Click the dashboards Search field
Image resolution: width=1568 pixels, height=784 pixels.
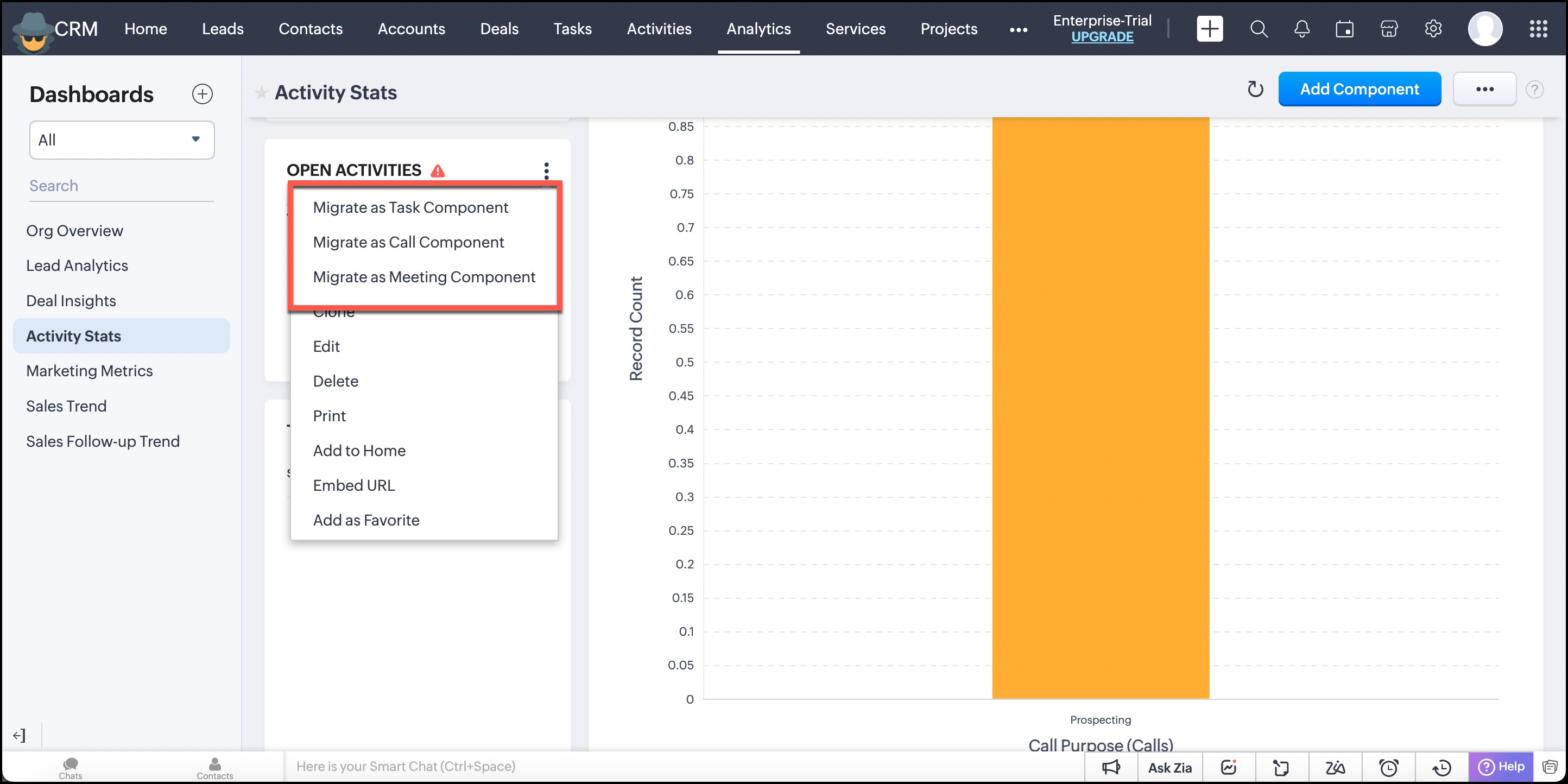(x=121, y=186)
